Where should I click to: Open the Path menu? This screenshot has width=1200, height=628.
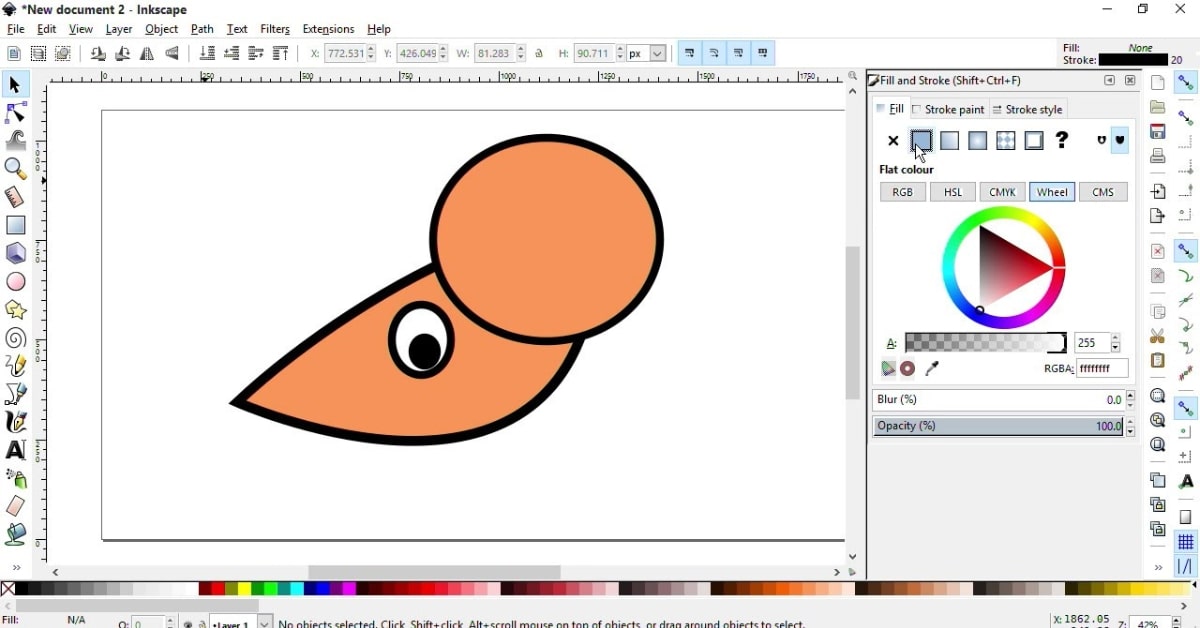[202, 30]
